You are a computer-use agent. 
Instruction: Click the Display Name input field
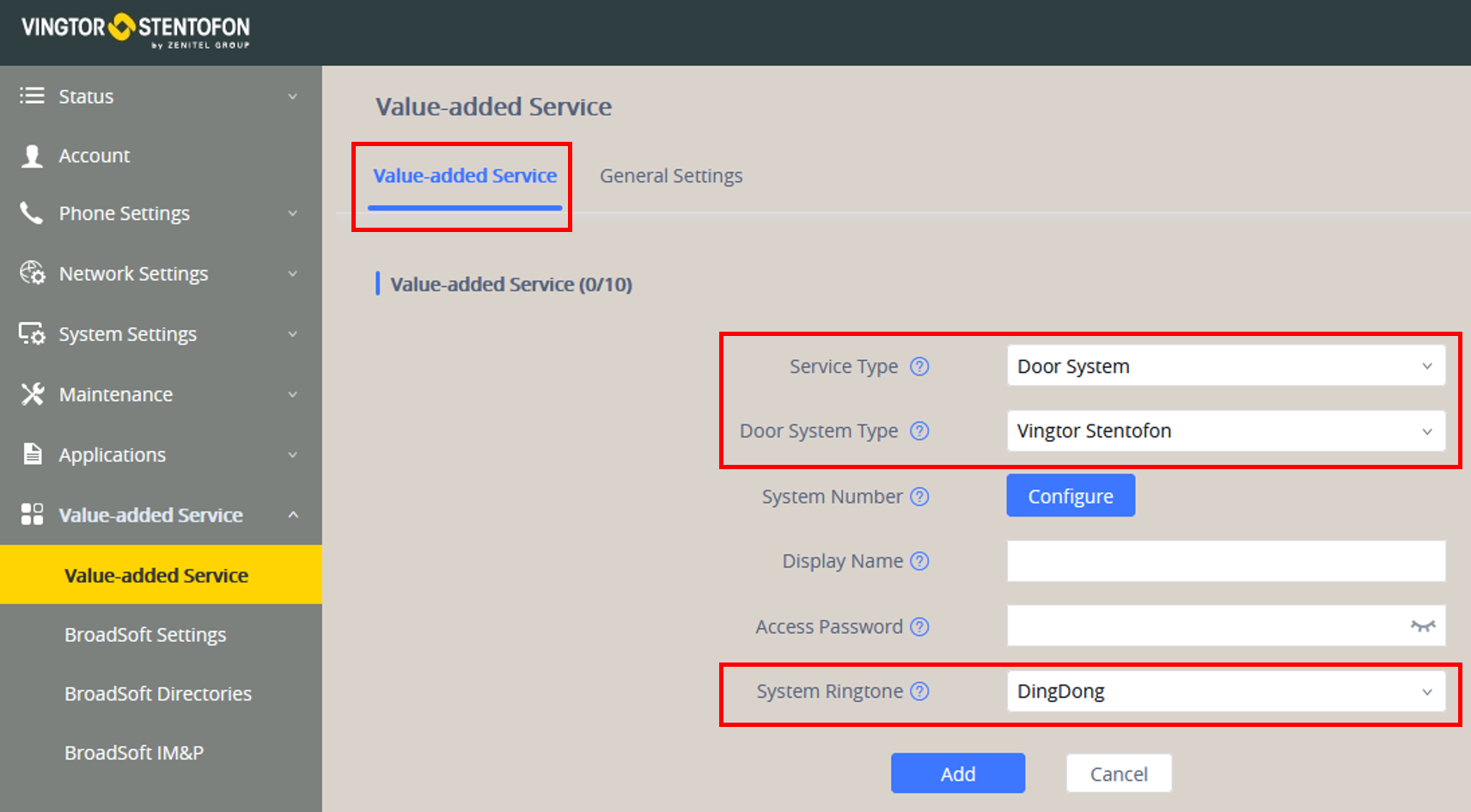[x=1225, y=561]
